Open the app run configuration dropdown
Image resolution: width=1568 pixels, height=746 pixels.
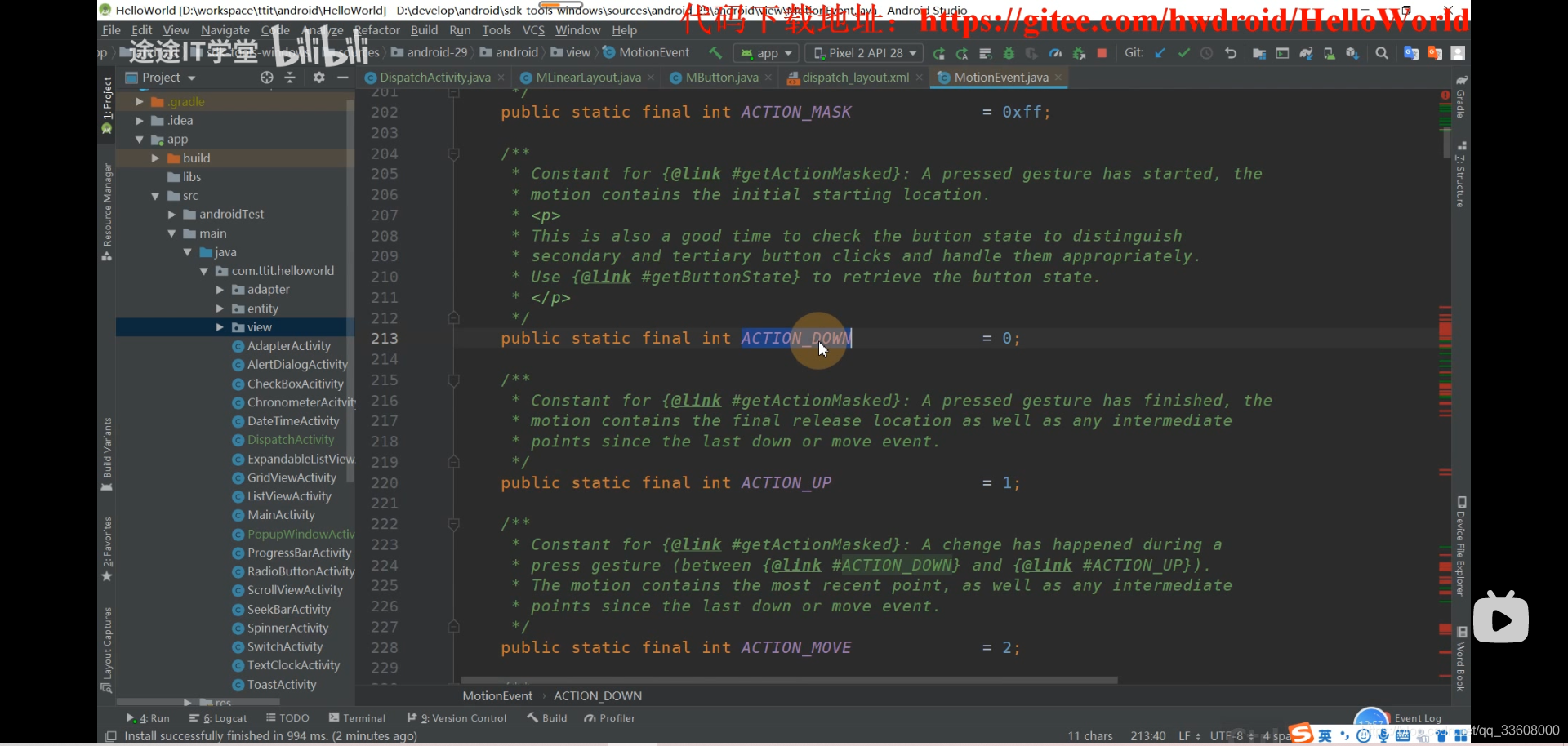coord(766,53)
